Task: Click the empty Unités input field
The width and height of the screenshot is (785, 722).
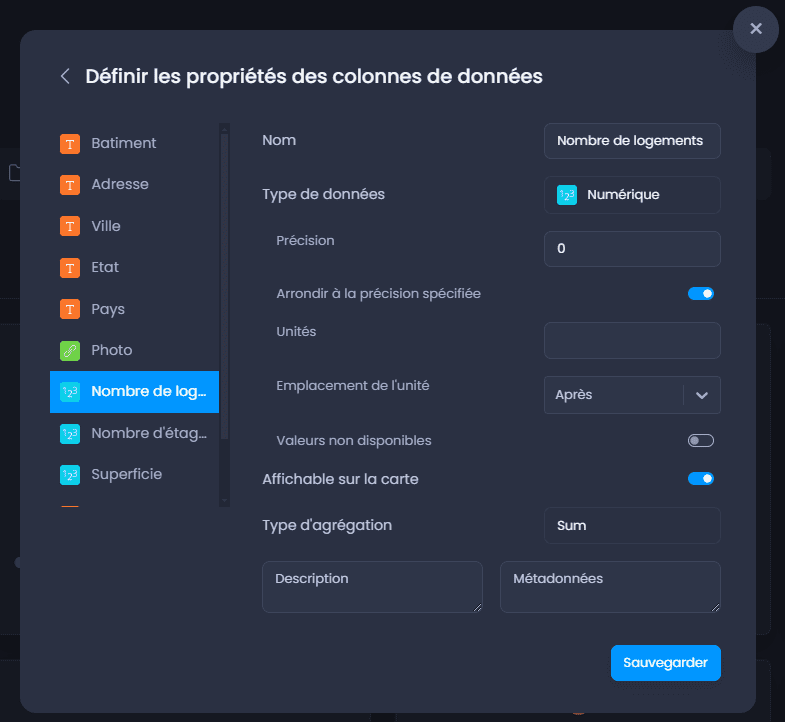Action: [x=632, y=340]
